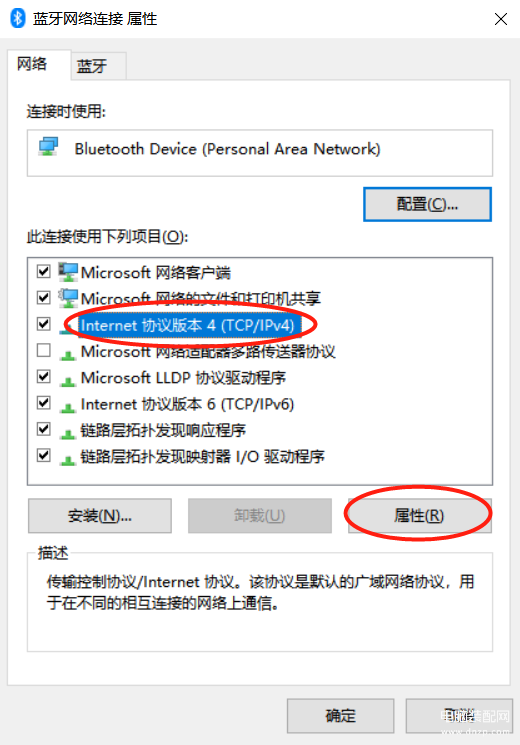Open the 配置(C)... button
The height and width of the screenshot is (745, 520).
pyautogui.click(x=427, y=204)
